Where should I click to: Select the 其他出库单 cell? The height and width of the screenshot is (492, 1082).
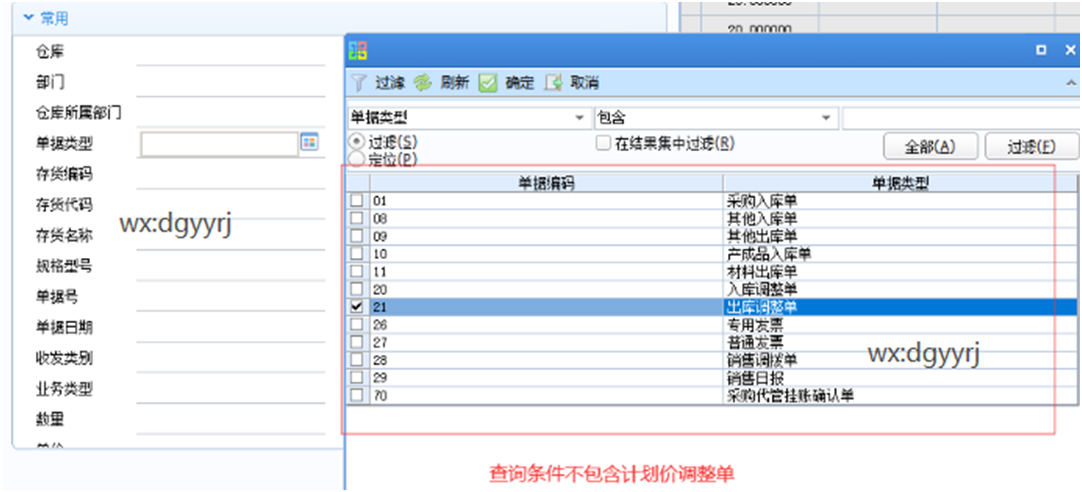click(x=901, y=236)
